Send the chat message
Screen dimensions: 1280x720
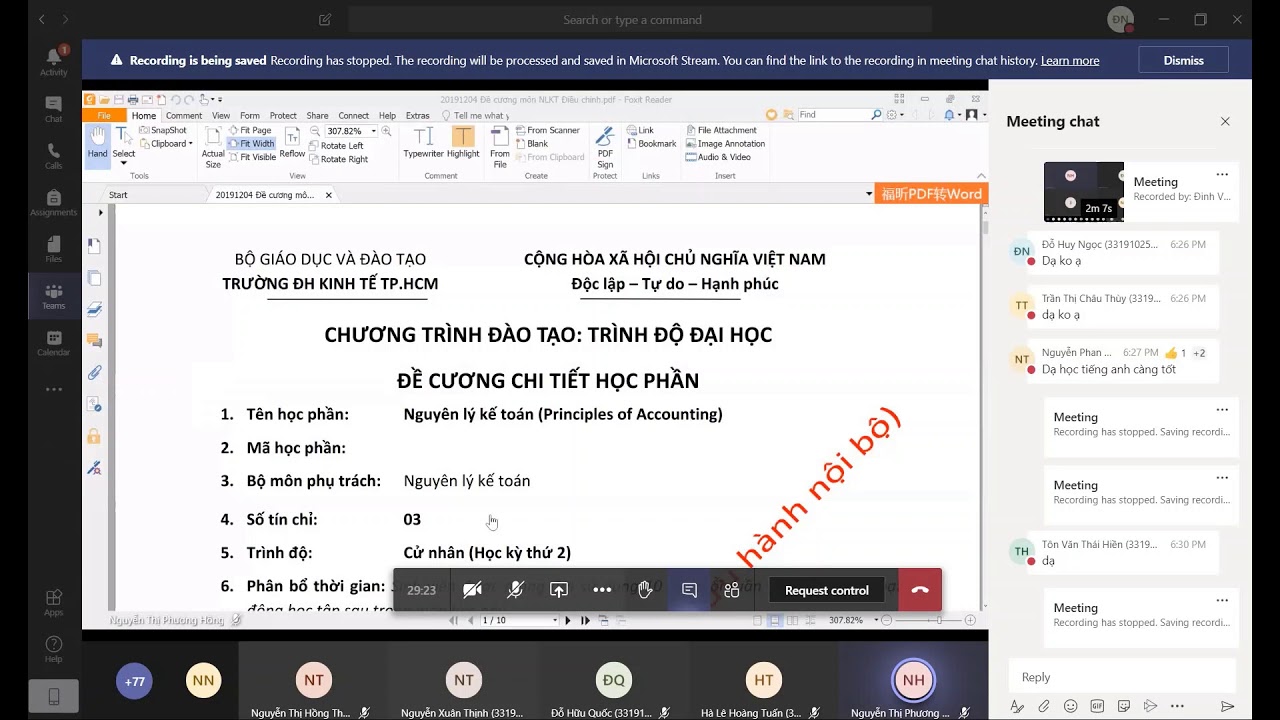click(x=1228, y=706)
